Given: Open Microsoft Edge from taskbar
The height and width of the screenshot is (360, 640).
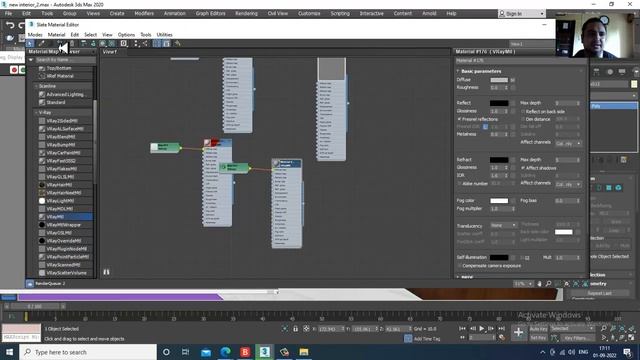Looking at the screenshot, I should (225, 352).
